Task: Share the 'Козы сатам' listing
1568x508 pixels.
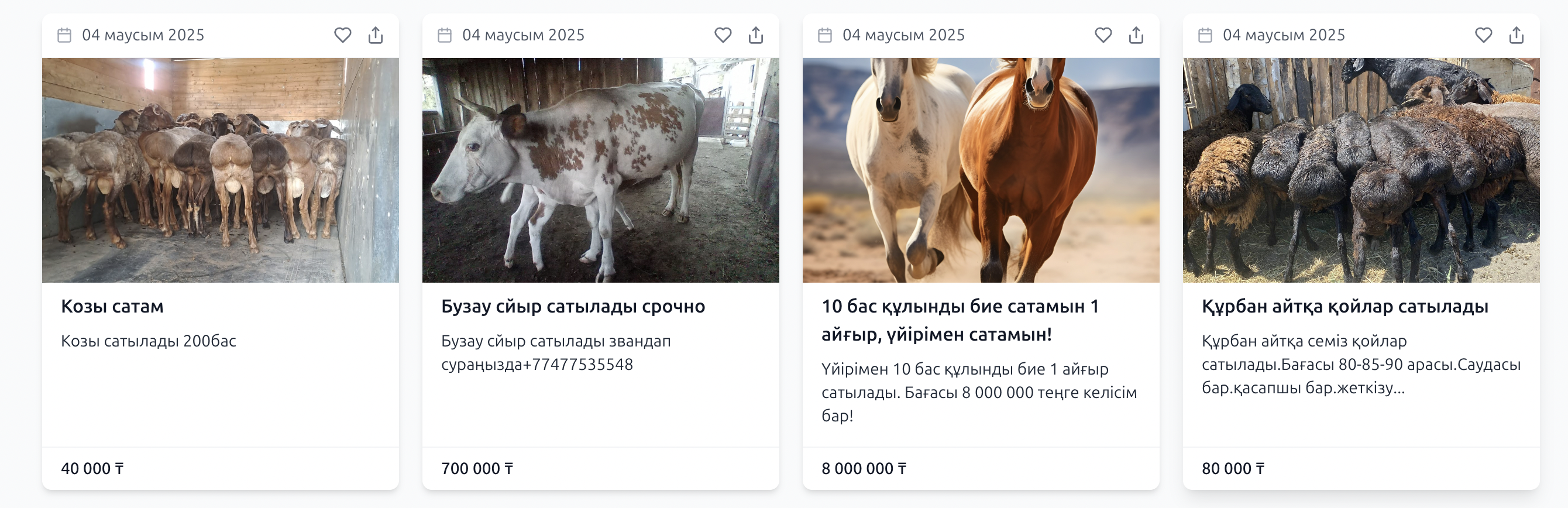Action: [x=376, y=35]
